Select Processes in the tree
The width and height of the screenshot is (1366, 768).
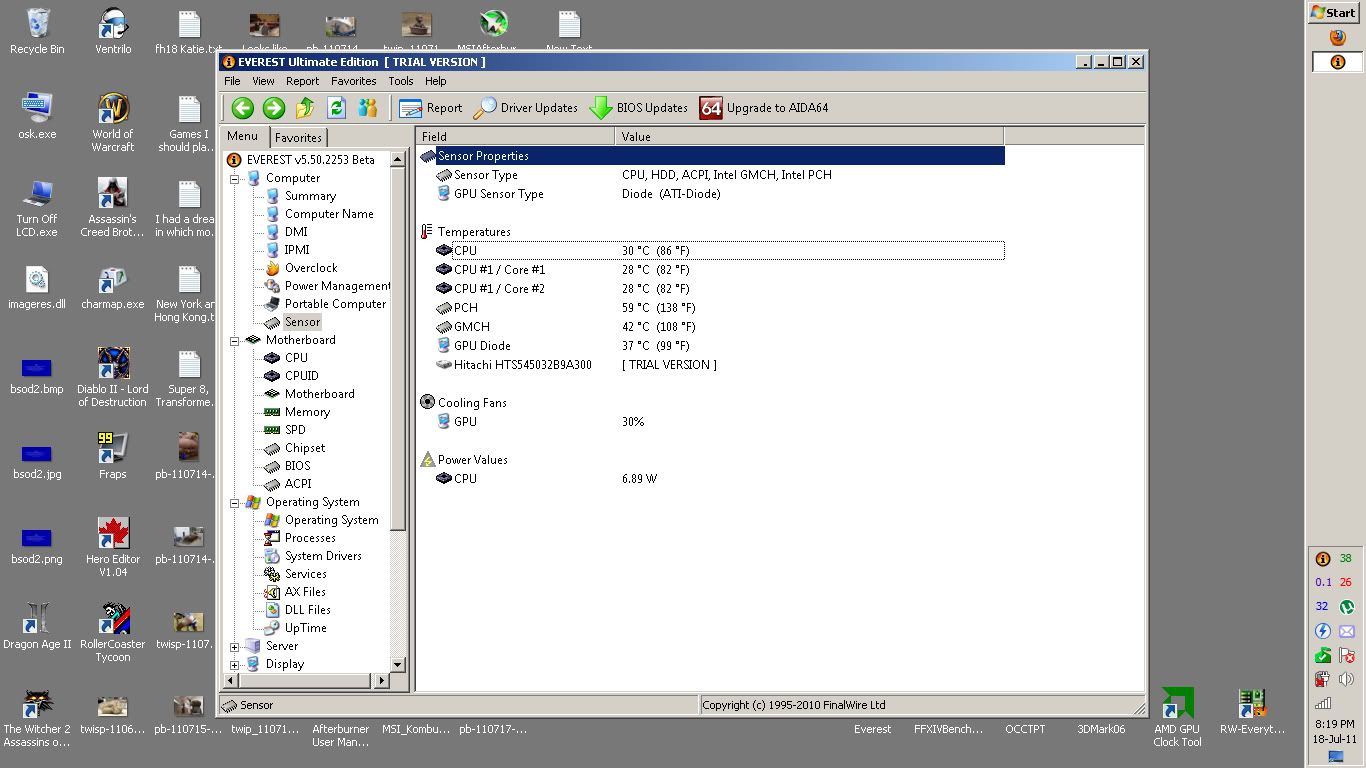pyautogui.click(x=310, y=538)
